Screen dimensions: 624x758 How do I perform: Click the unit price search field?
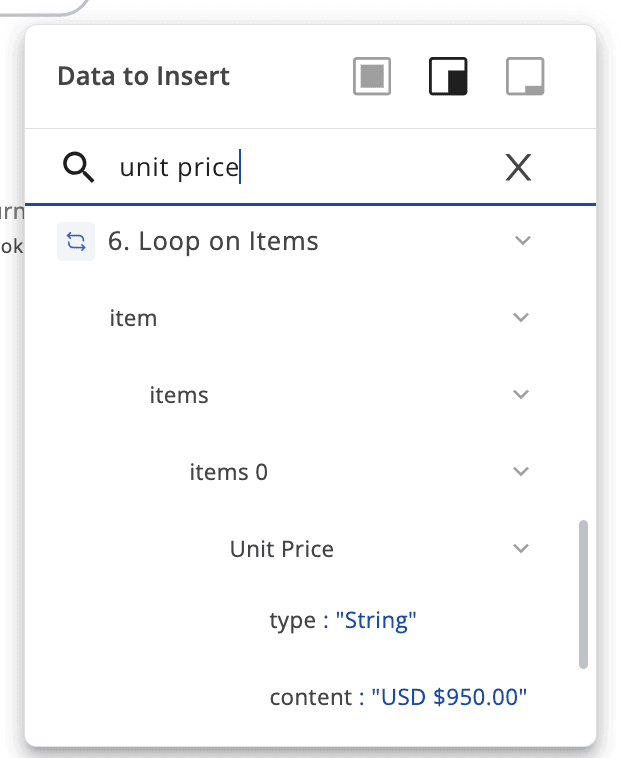click(x=300, y=167)
